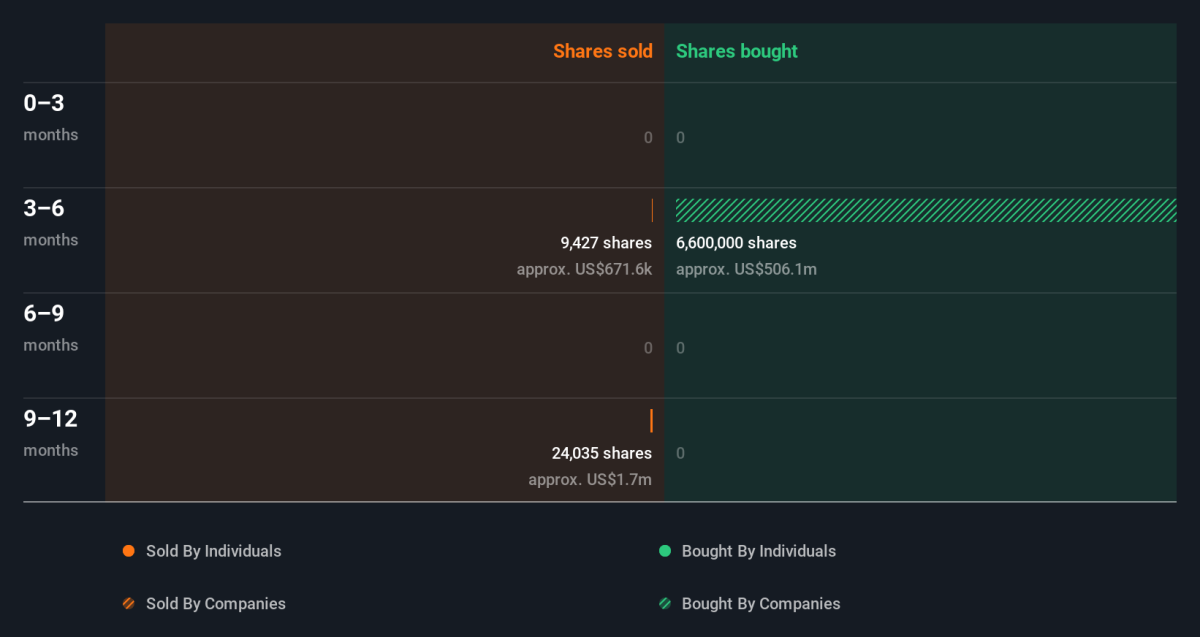Screen dimensions: 1200x637
Task: Click the Shares bought column header
Action: pyautogui.click(x=737, y=51)
